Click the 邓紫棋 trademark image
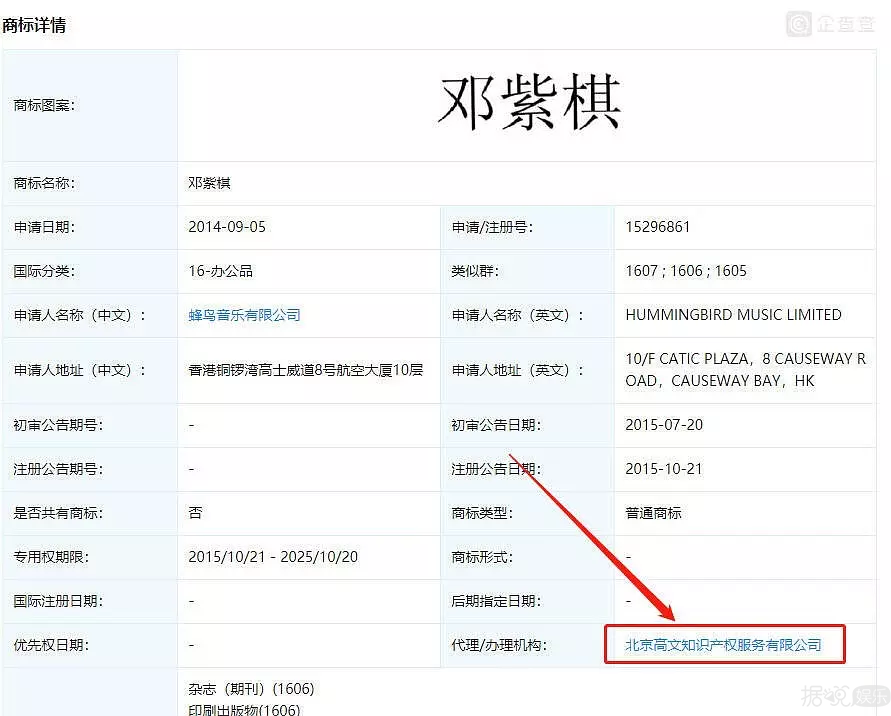Screen dimensions: 891x716 coord(529,103)
